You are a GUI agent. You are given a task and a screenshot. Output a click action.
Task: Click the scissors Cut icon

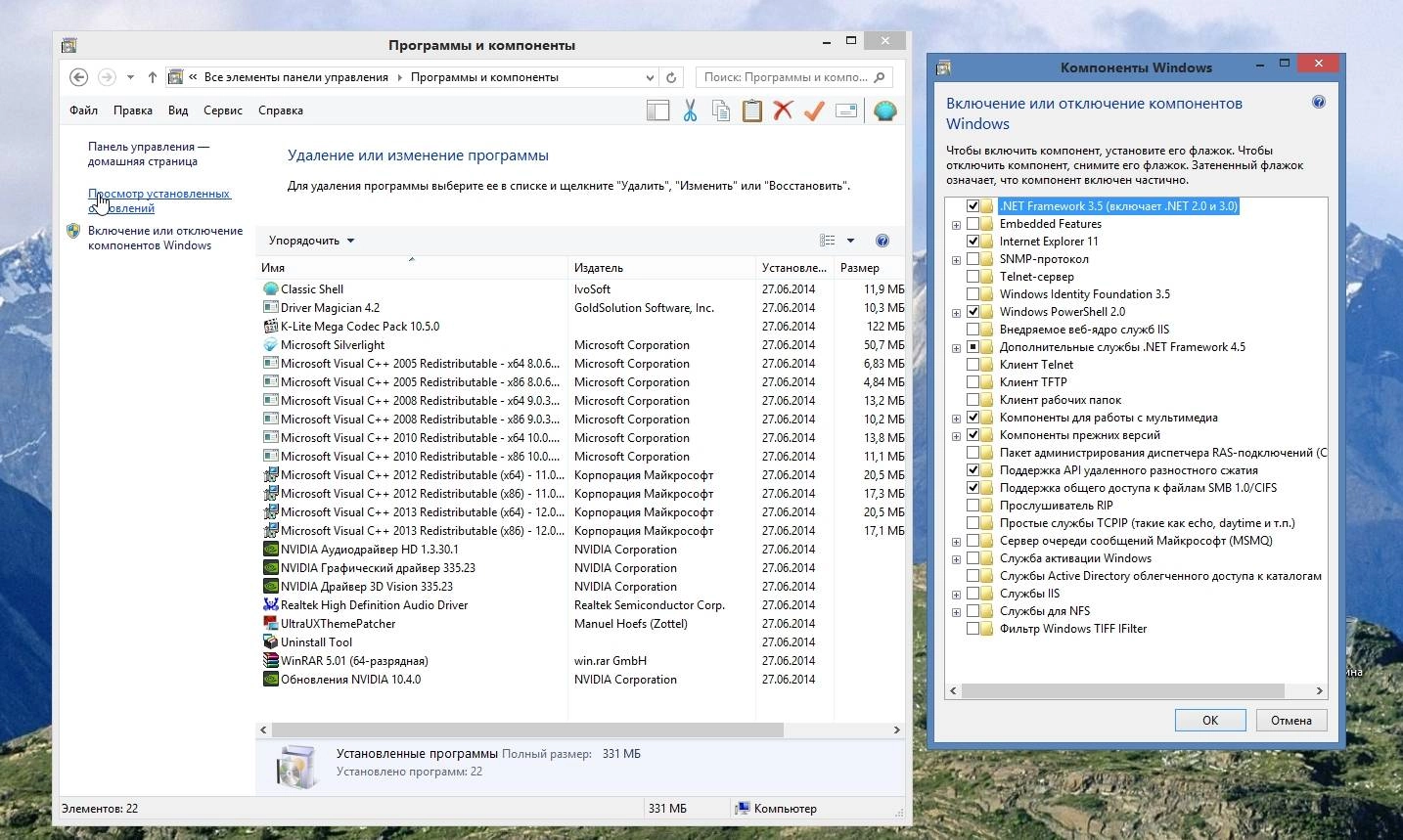click(x=690, y=111)
